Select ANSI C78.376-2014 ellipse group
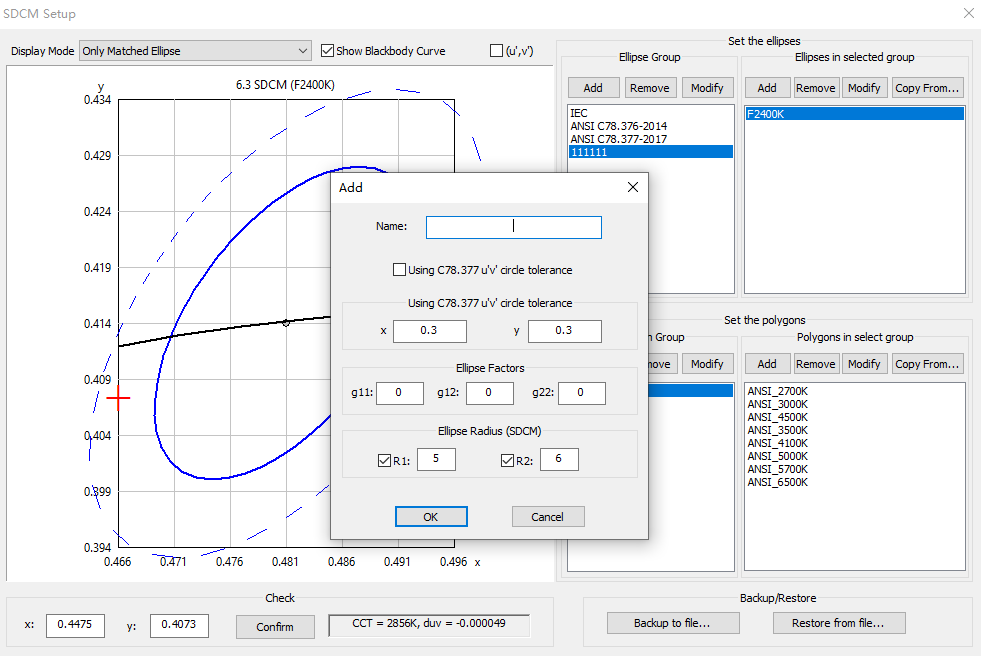The width and height of the screenshot is (981, 656). click(651, 126)
